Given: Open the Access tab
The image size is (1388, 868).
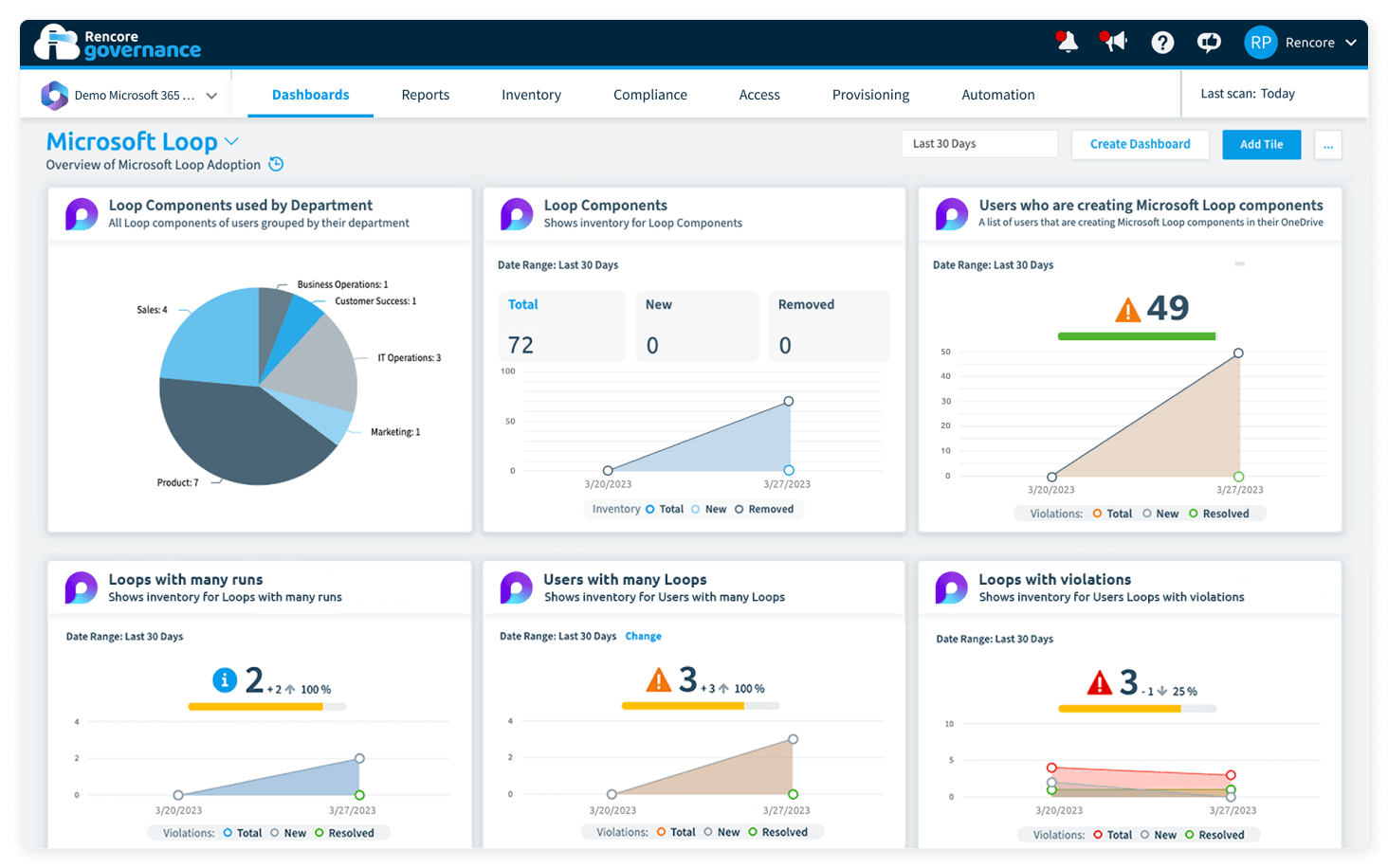Looking at the screenshot, I should (759, 95).
